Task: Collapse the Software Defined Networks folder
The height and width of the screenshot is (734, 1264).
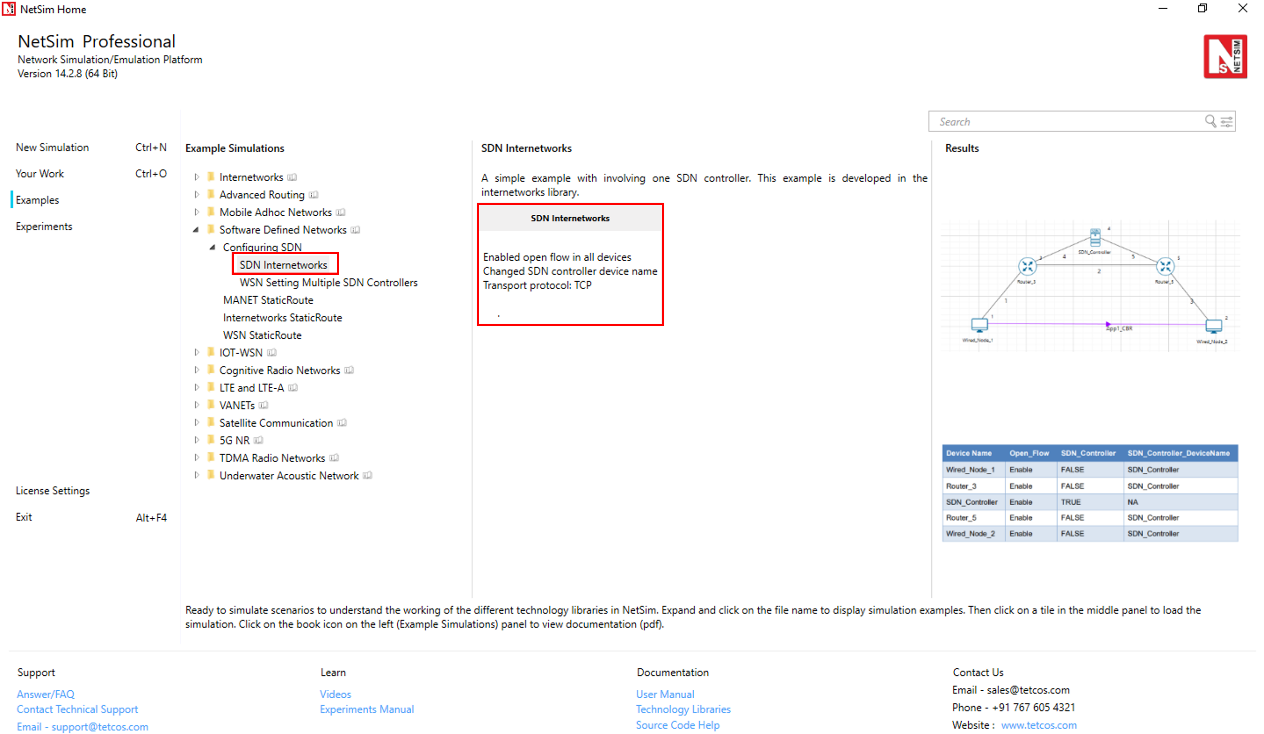Action: 197,230
